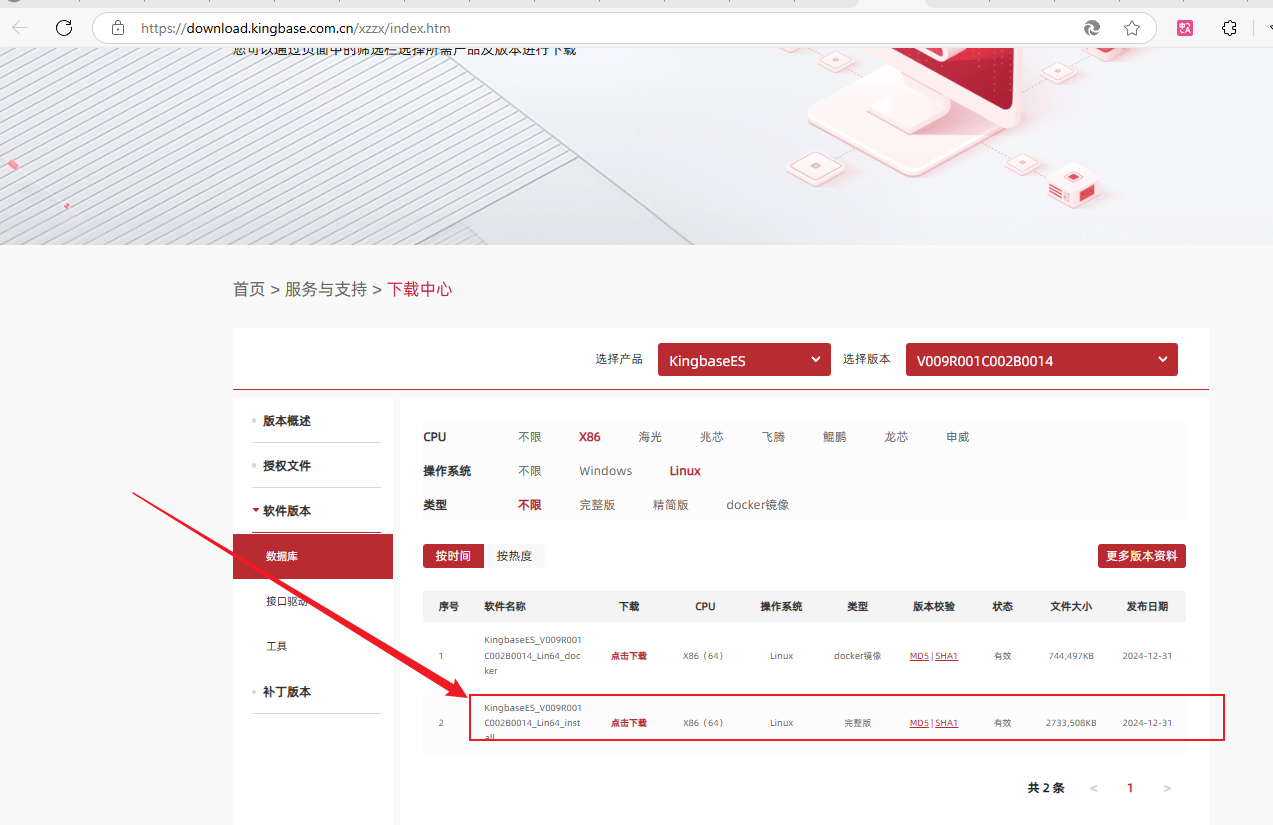This screenshot has height=825, width=1273.
Task: Set CPU filter to 龙芯
Action: point(896,437)
